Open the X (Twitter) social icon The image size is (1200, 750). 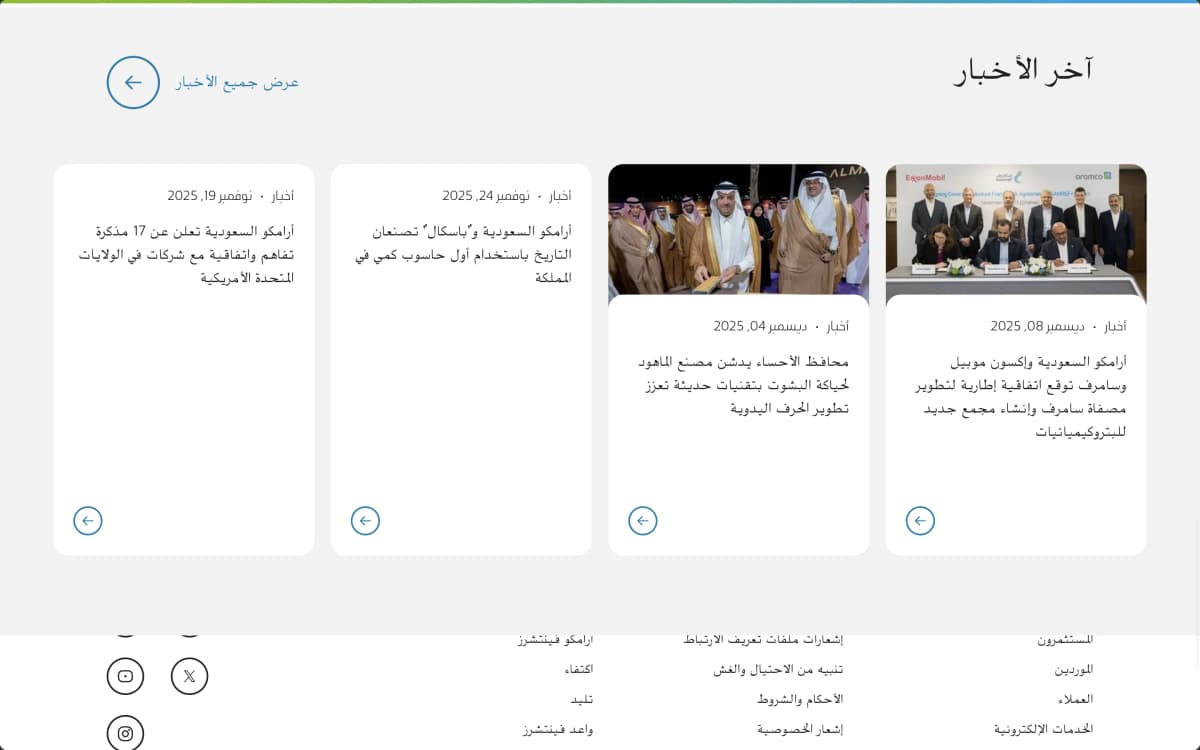[189, 676]
